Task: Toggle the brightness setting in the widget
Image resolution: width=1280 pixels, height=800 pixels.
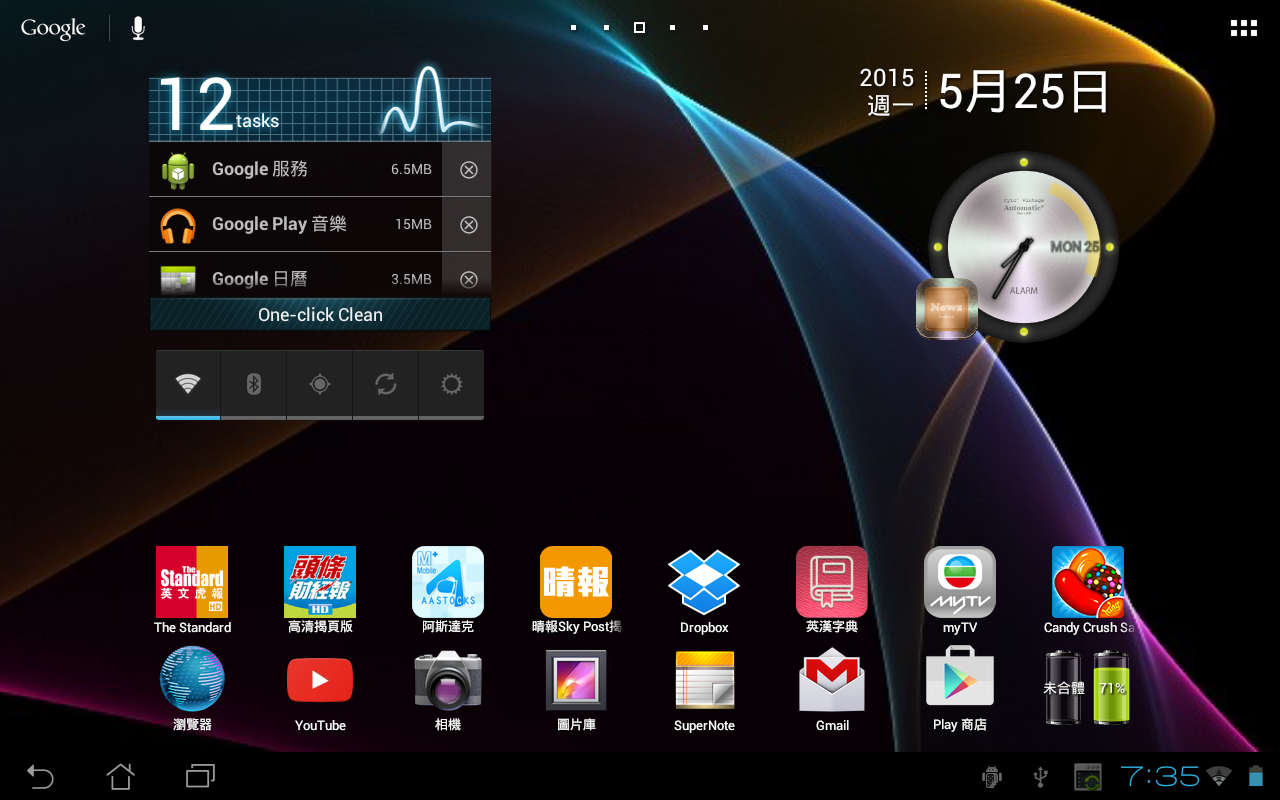Action: [451, 384]
